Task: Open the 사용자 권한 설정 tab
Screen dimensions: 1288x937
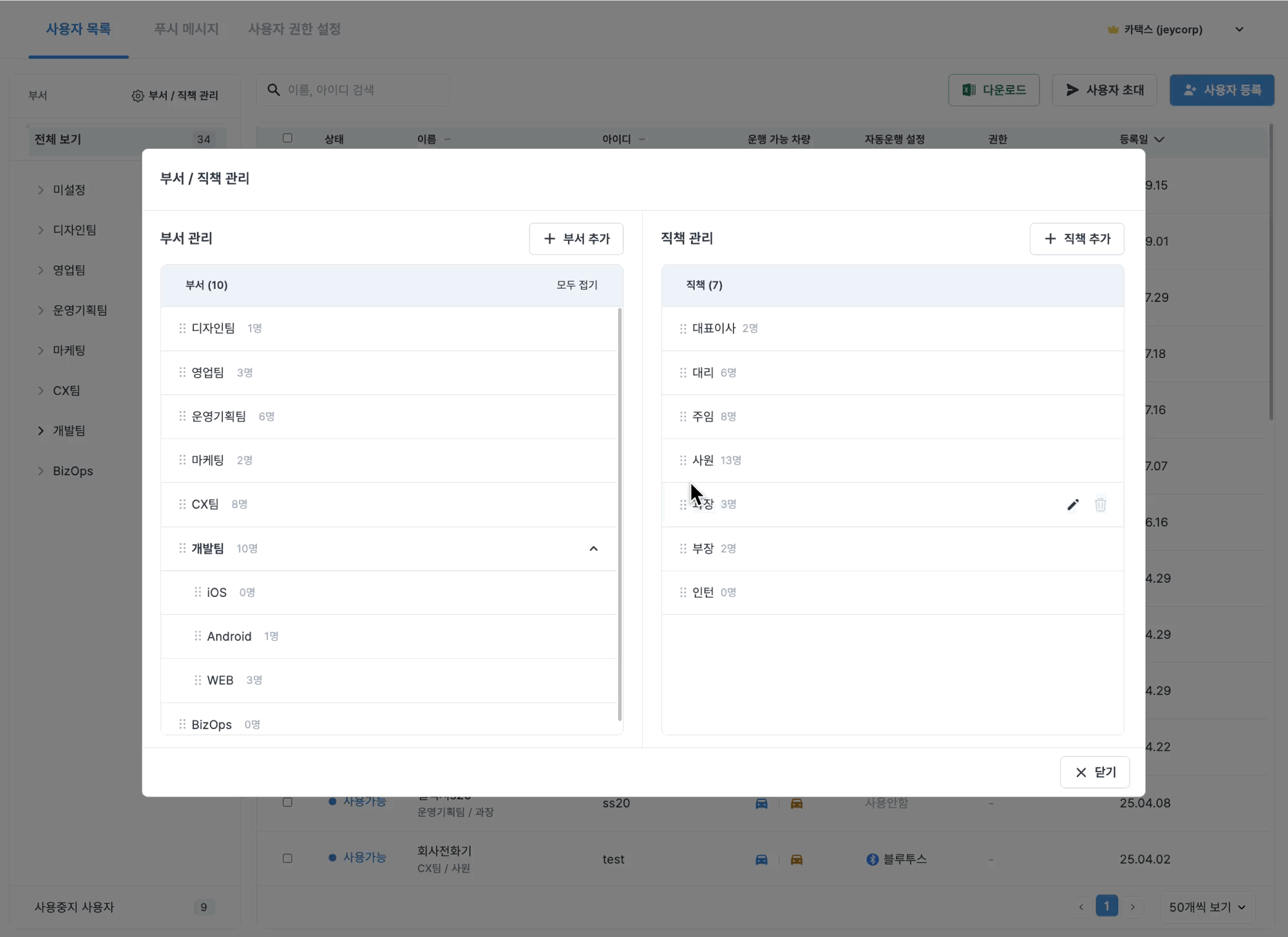Action: (294, 29)
